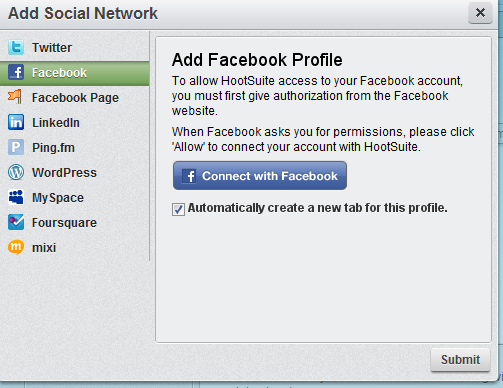Click the LinkedIn logo icon
Viewport: 503px width, 388px height.
pos(16,122)
